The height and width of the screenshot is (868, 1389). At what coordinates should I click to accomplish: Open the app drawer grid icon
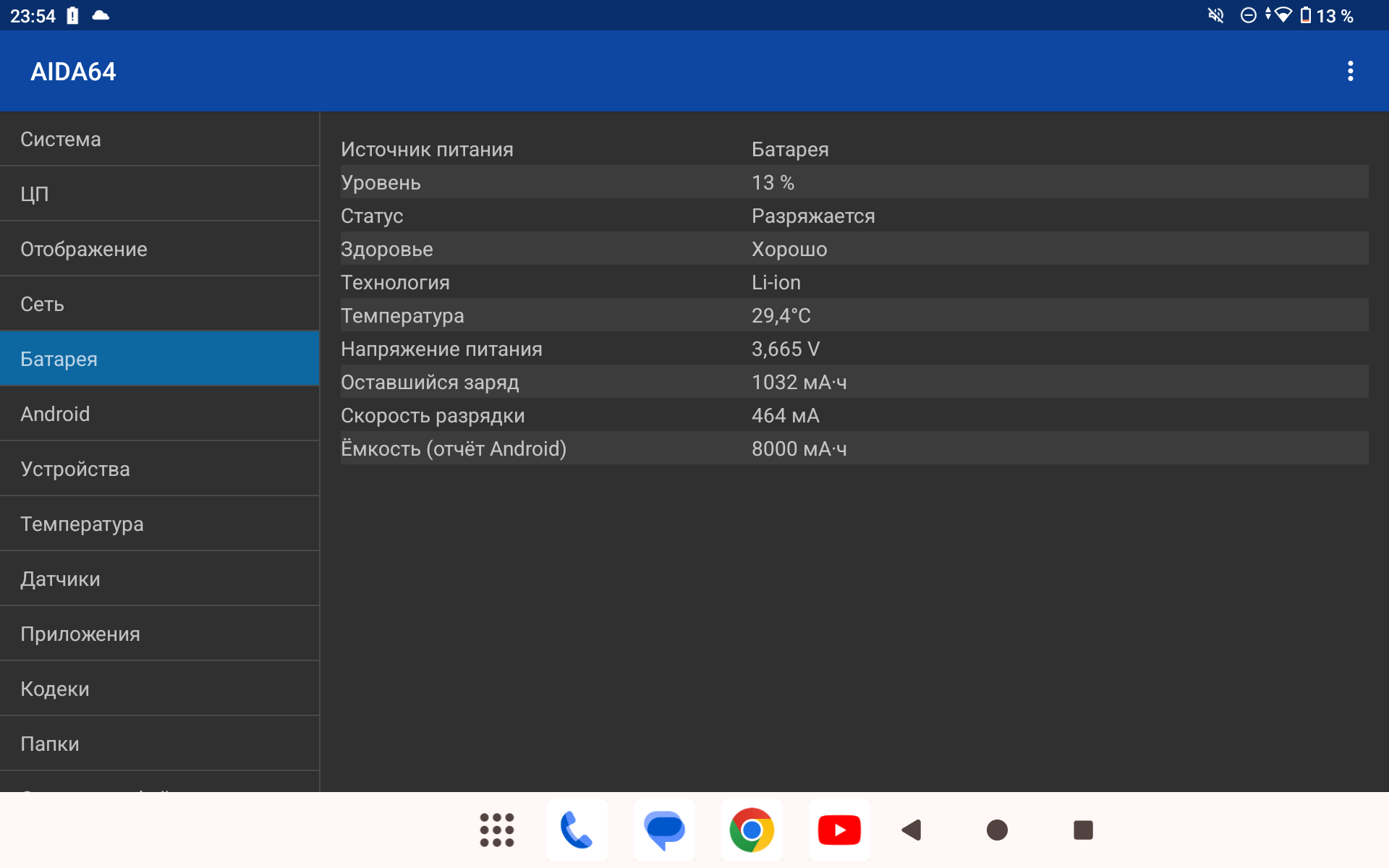point(497,830)
